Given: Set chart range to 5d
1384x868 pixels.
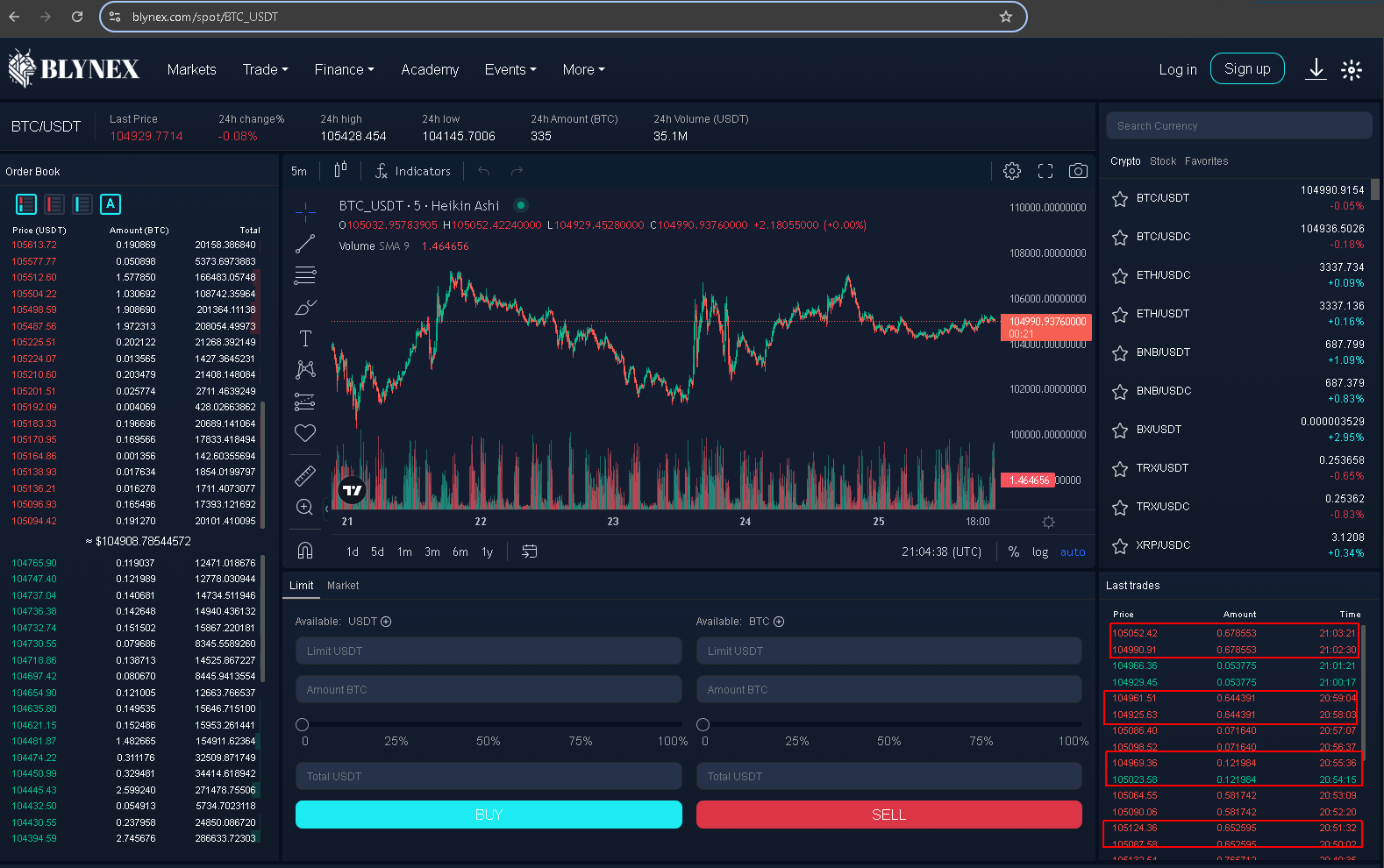Looking at the screenshot, I should pyautogui.click(x=377, y=551).
